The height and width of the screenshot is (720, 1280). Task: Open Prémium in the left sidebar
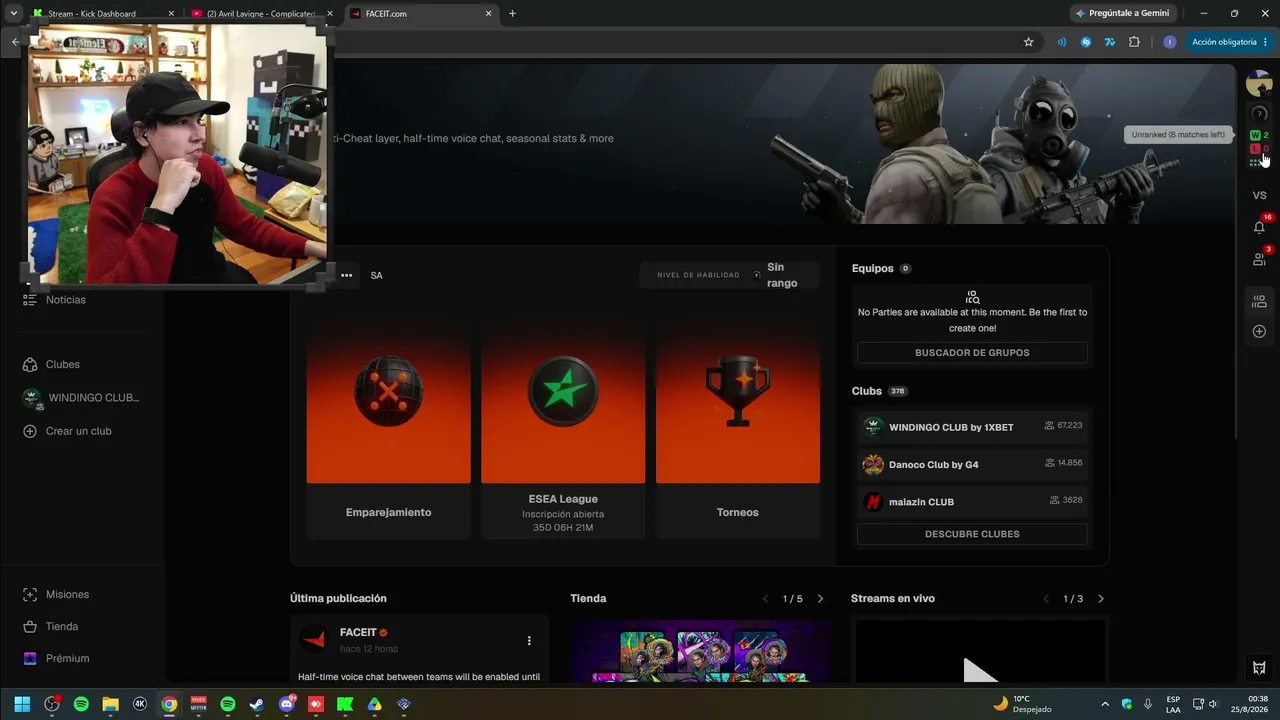click(x=56, y=659)
